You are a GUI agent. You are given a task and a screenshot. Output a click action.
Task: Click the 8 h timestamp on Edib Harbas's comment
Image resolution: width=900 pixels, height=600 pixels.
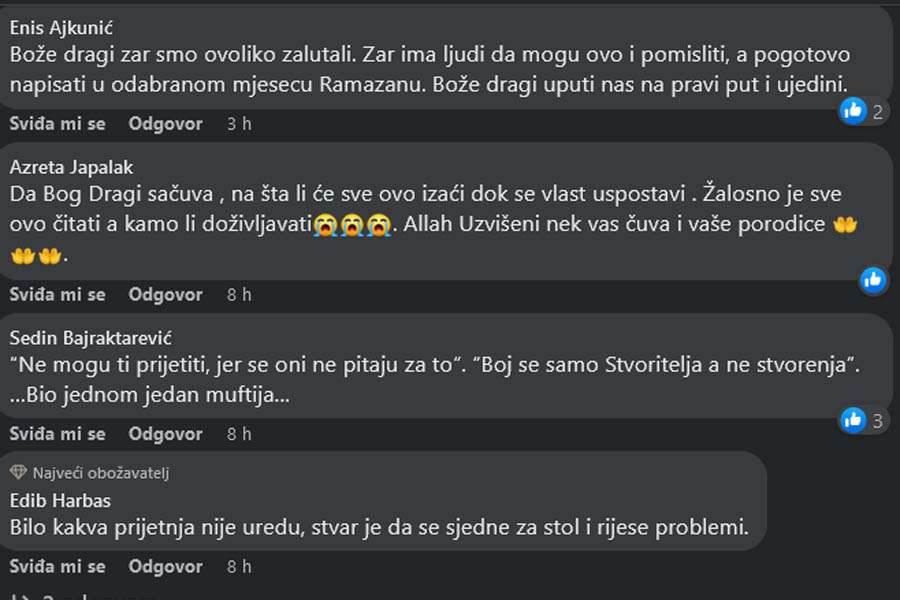pos(239,567)
